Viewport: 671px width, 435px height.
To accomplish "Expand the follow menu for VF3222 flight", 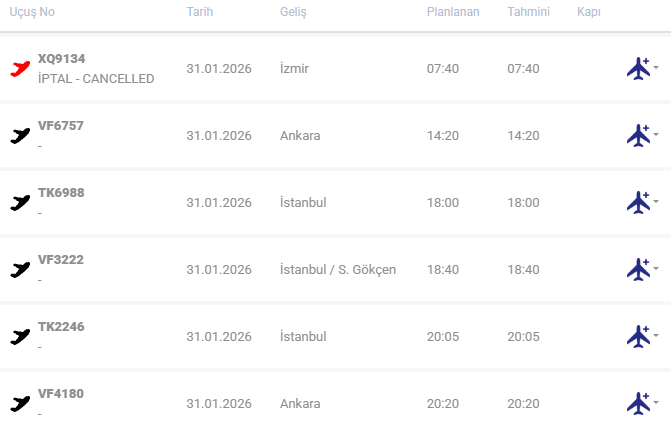I will 656,268.
